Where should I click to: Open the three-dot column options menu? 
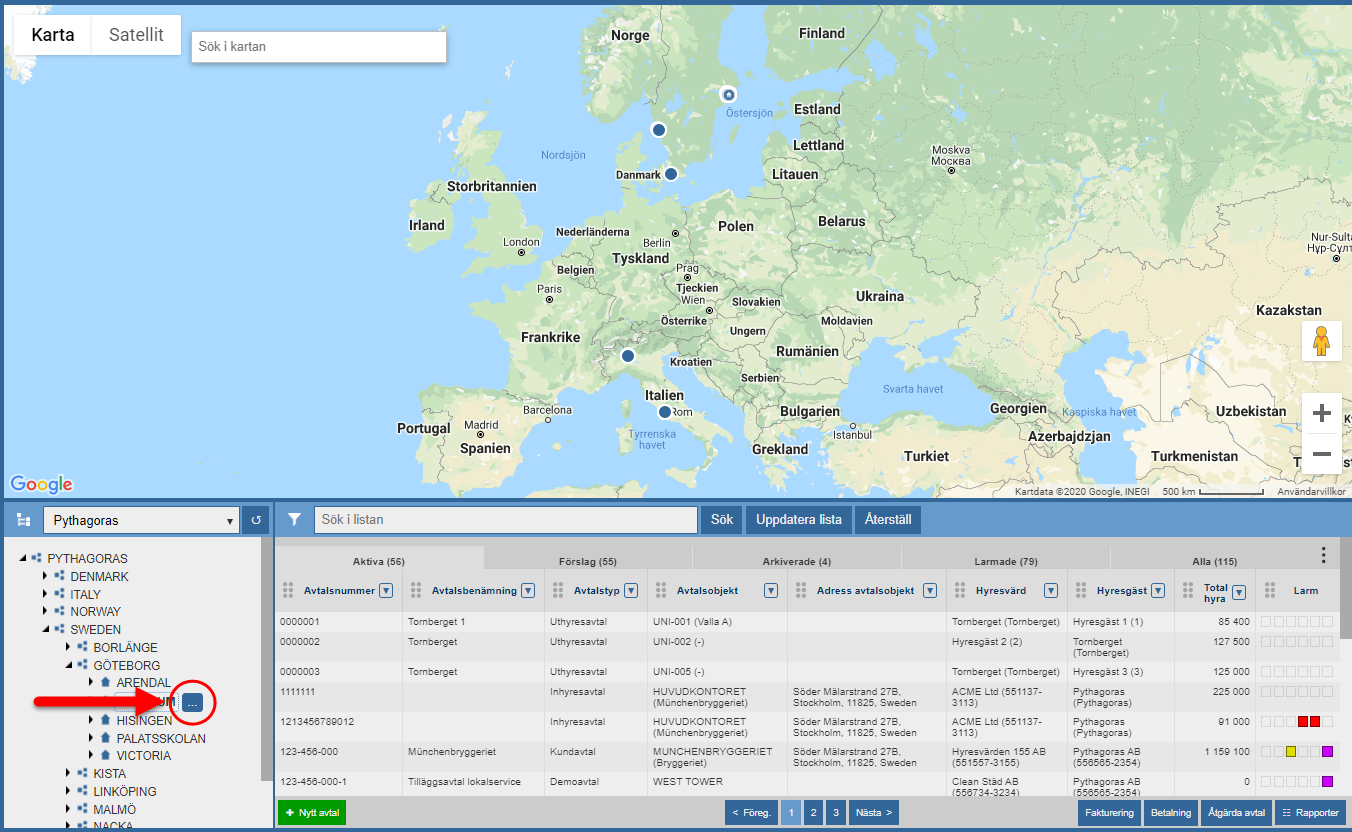[x=1323, y=555]
